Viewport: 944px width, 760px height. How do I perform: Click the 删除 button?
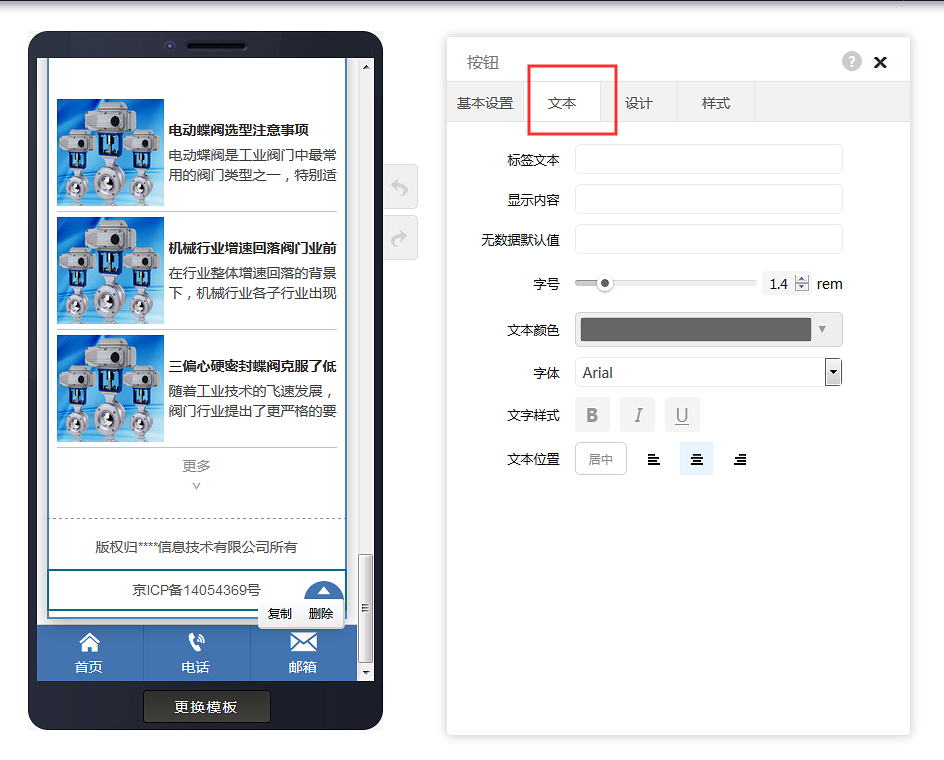click(321, 613)
